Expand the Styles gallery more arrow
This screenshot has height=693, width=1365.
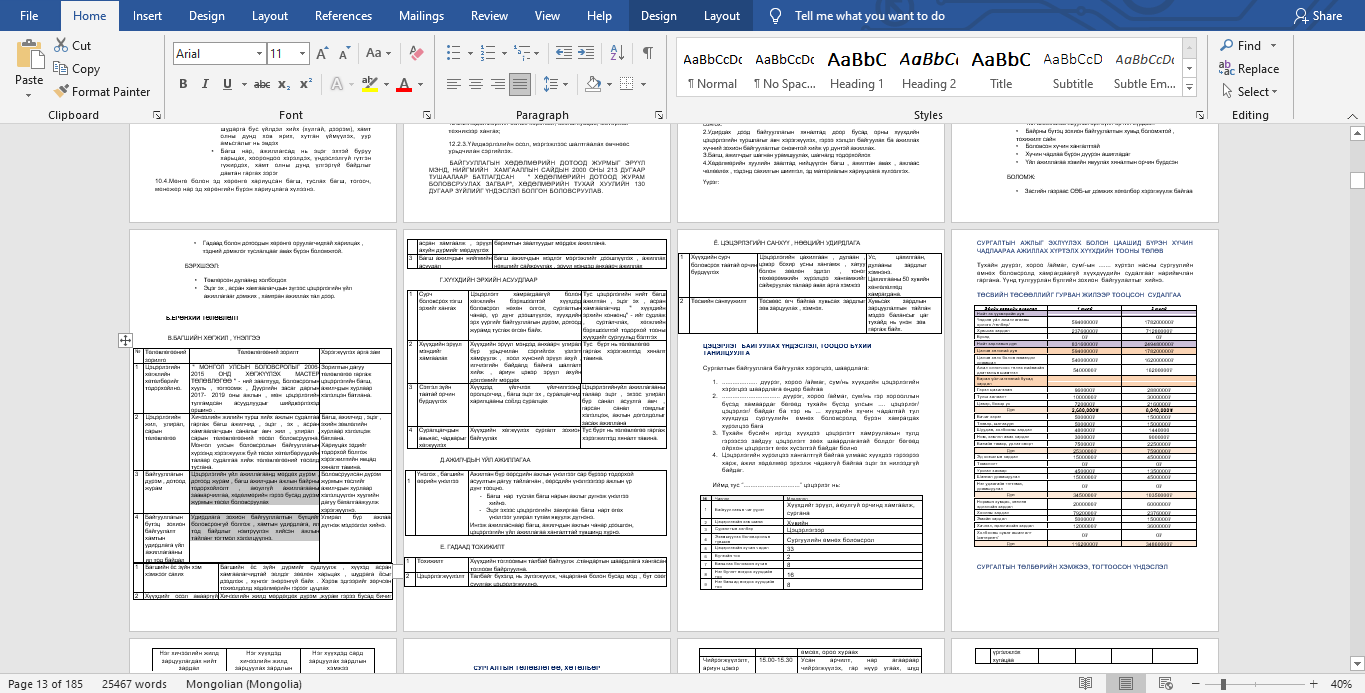[x=1191, y=87]
